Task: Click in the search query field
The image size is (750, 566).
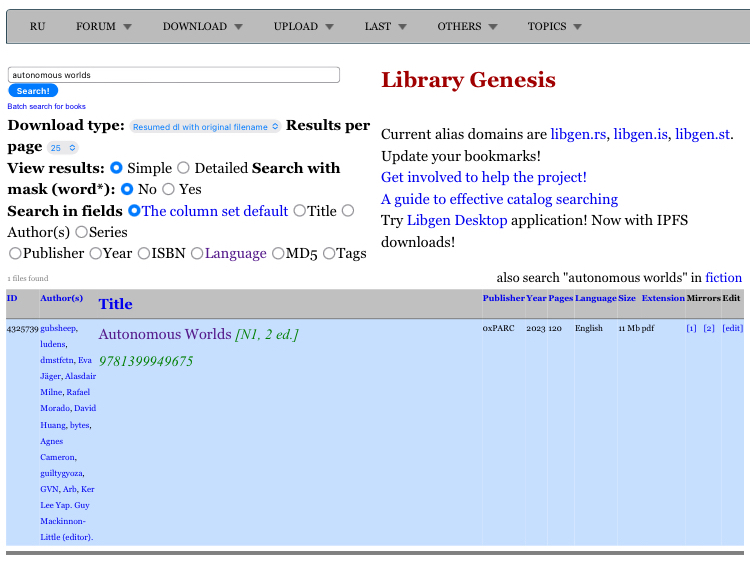Action: point(174,75)
